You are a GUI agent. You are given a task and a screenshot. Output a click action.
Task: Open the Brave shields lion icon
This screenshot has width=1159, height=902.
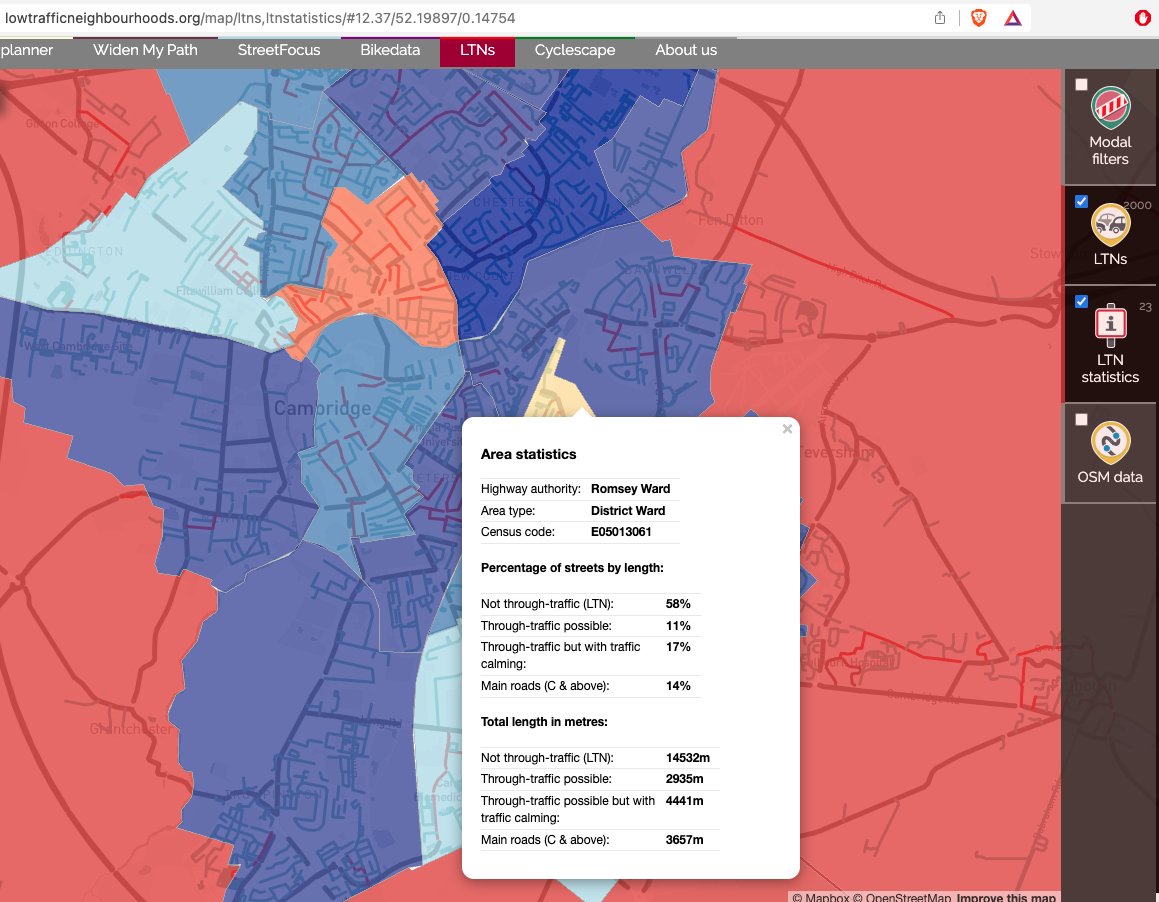click(979, 18)
